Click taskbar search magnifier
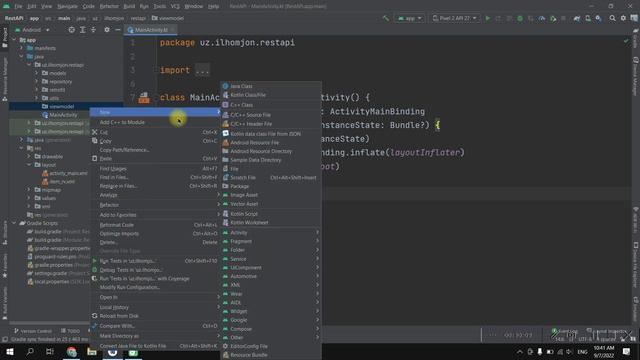The width and height of the screenshot is (640, 360). 30,351
